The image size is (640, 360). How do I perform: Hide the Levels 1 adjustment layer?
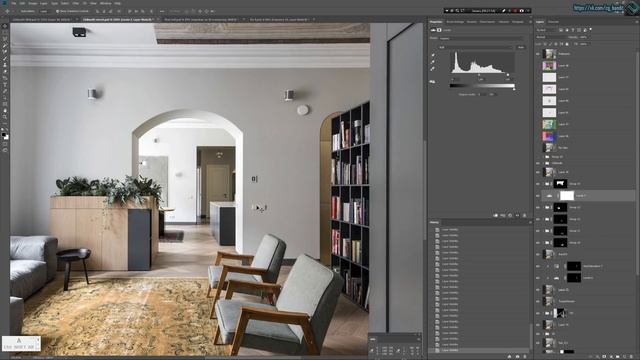(x=538, y=196)
